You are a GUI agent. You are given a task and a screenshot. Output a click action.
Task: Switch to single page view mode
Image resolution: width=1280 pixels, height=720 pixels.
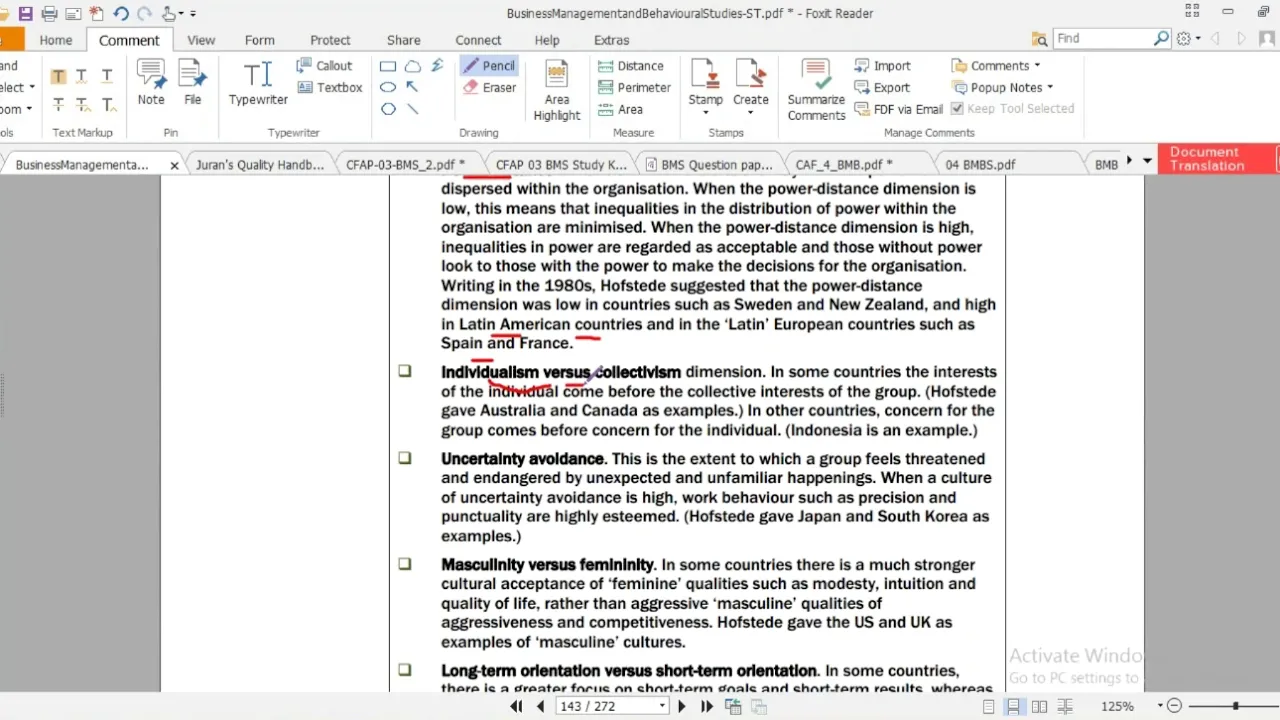tap(988, 706)
